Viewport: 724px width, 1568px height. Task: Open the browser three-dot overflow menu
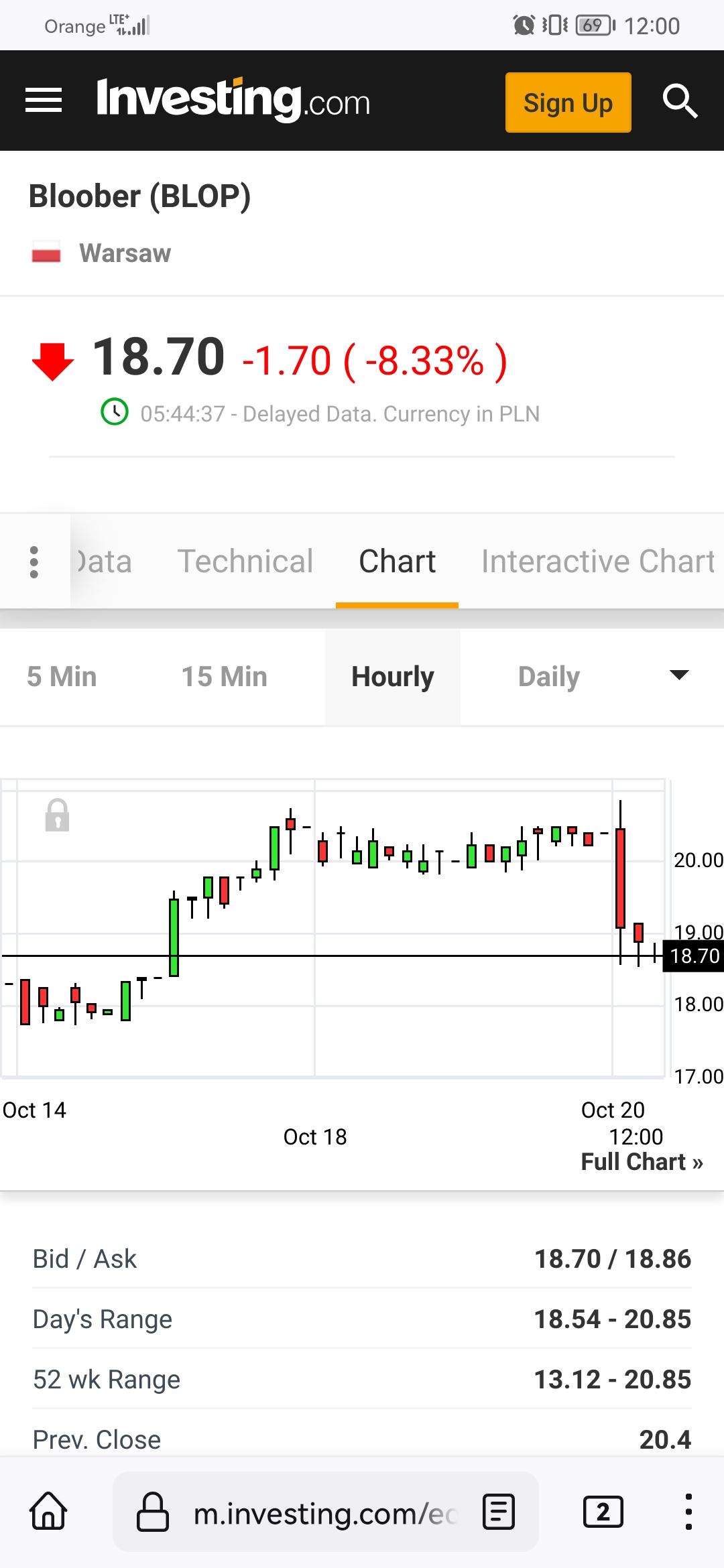click(688, 1512)
